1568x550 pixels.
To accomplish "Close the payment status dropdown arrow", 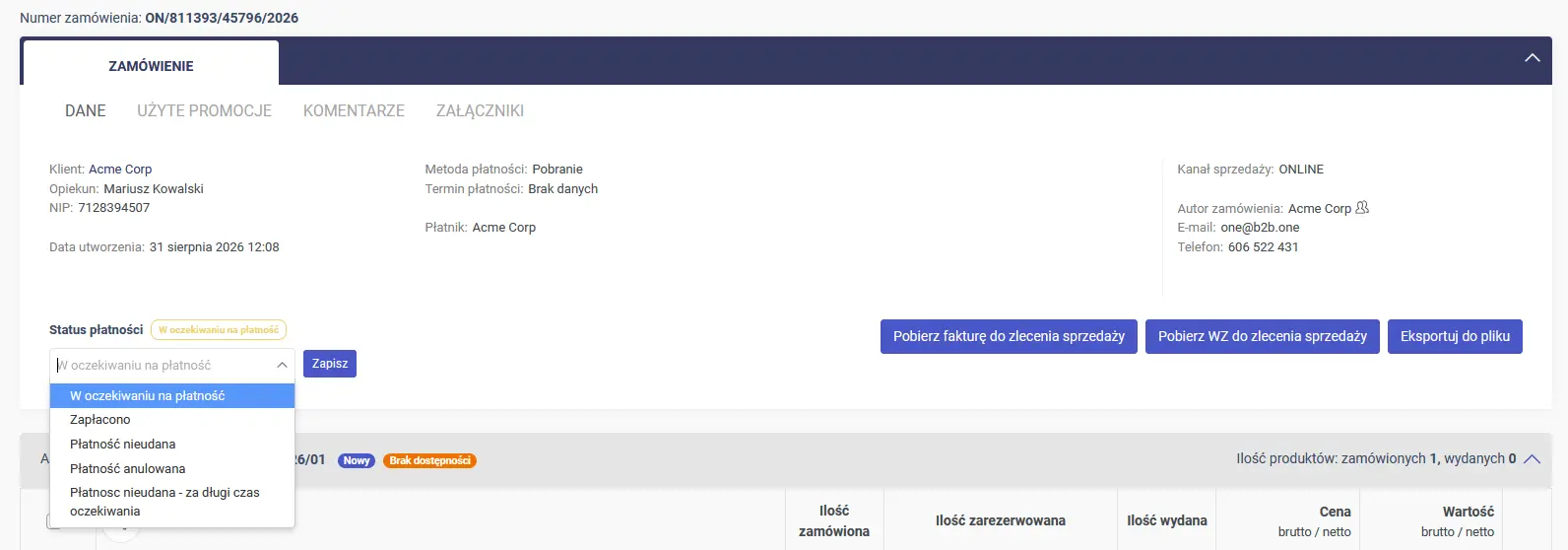I will (x=282, y=365).
